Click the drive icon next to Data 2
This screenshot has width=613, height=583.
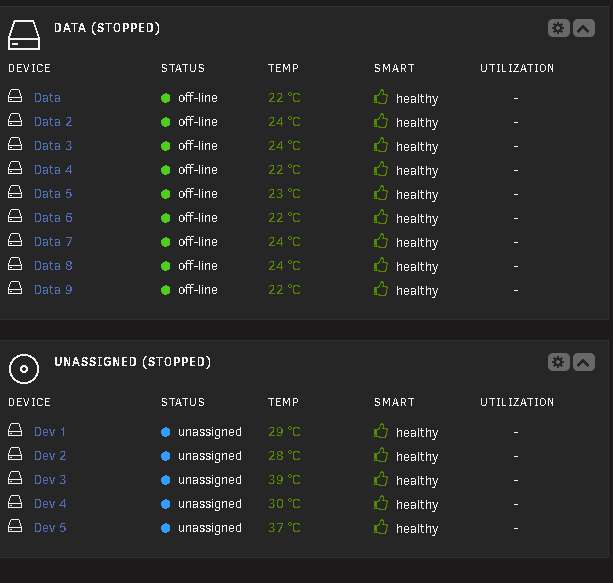15,120
